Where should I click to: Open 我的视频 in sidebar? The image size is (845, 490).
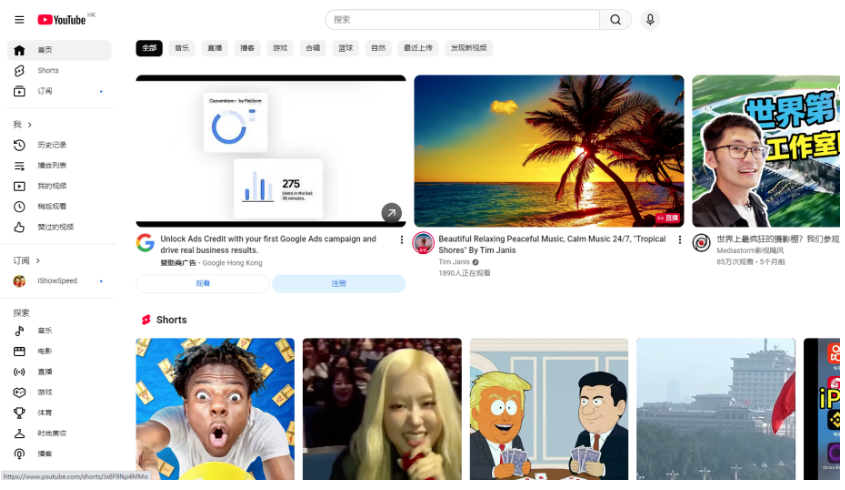pyautogui.click(x=59, y=186)
